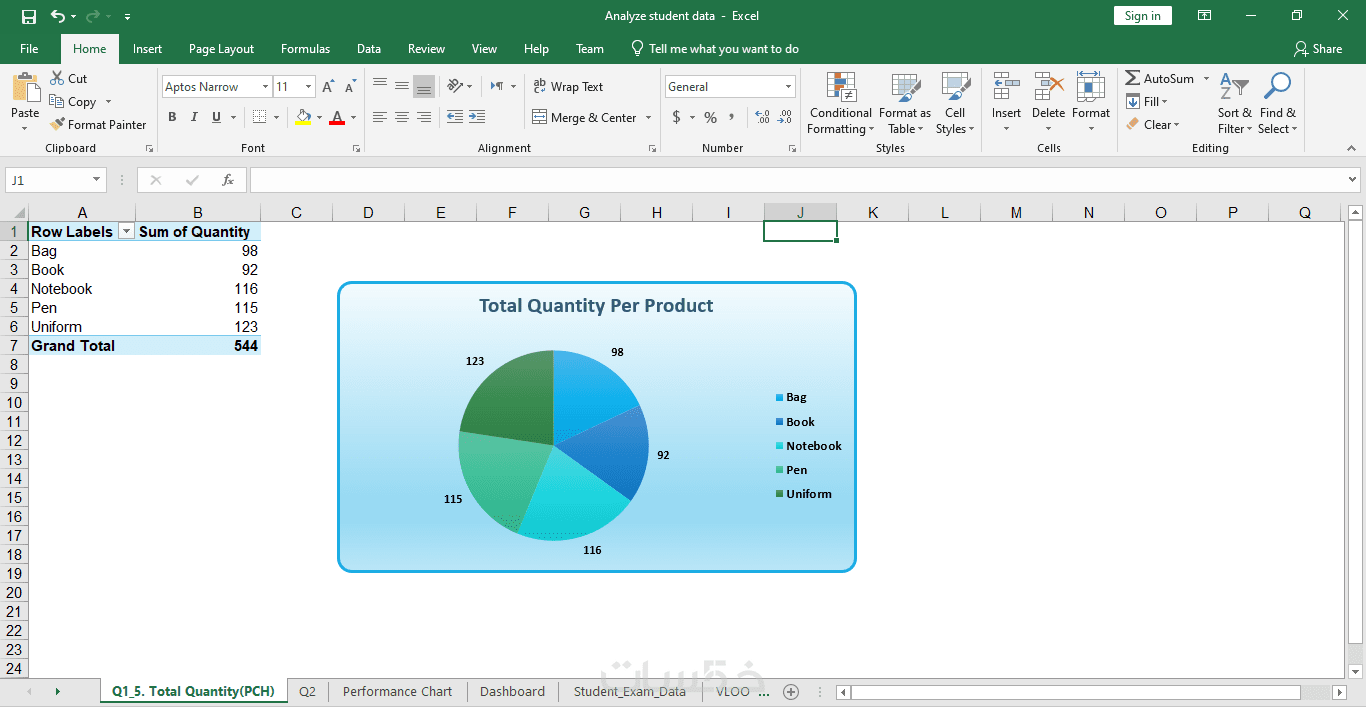1366x707 pixels.
Task: Switch to the Dashboard sheet tab
Action: pyautogui.click(x=512, y=692)
